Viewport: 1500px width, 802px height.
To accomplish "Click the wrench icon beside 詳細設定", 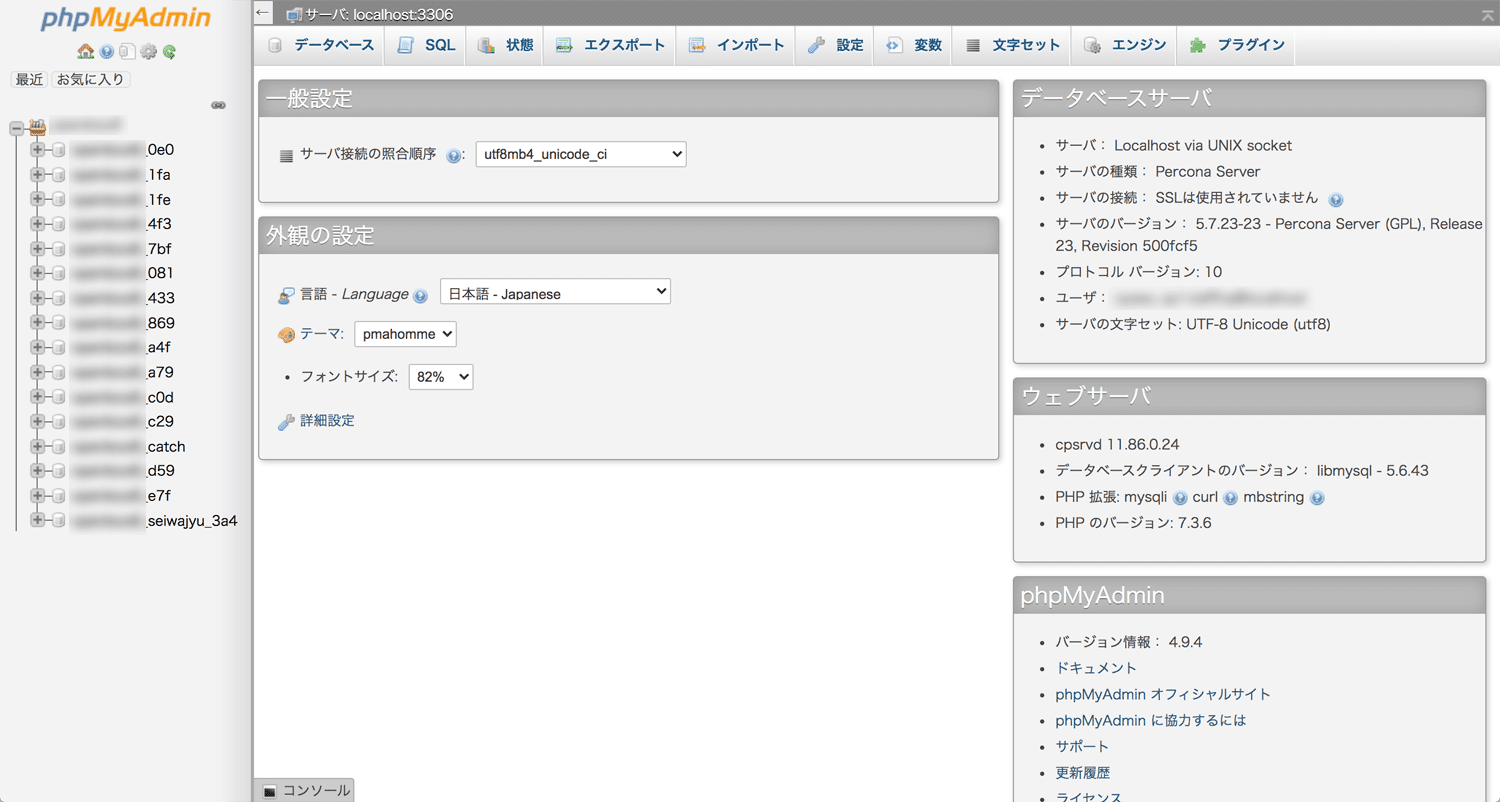I will 286,422.
